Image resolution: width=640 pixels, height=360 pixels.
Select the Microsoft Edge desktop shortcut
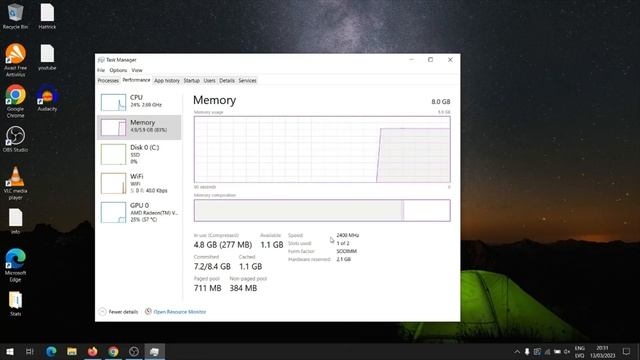16,265
